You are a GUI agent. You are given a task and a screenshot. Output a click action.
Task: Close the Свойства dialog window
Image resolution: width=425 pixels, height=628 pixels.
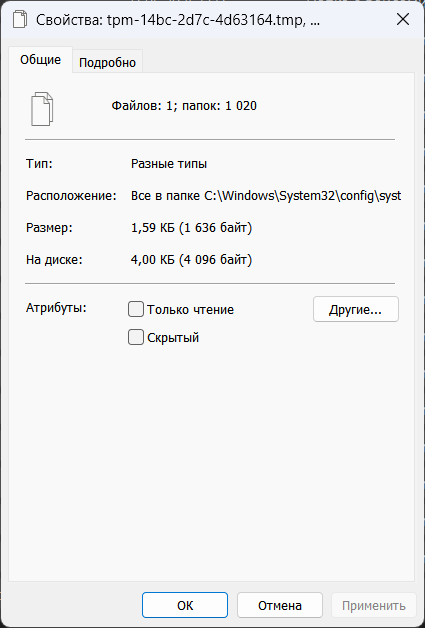pyautogui.click(x=403, y=19)
